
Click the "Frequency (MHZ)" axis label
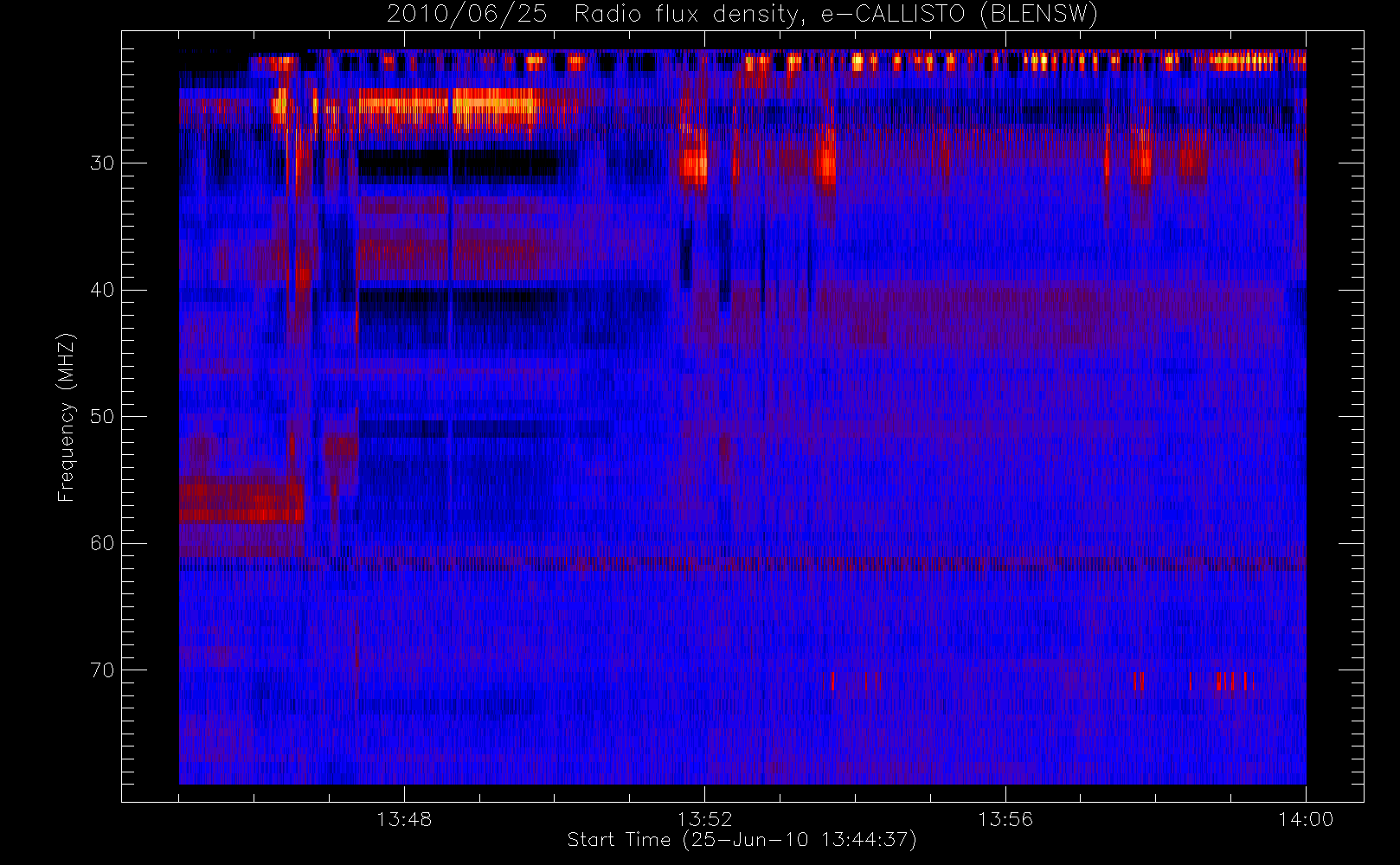click(67, 417)
